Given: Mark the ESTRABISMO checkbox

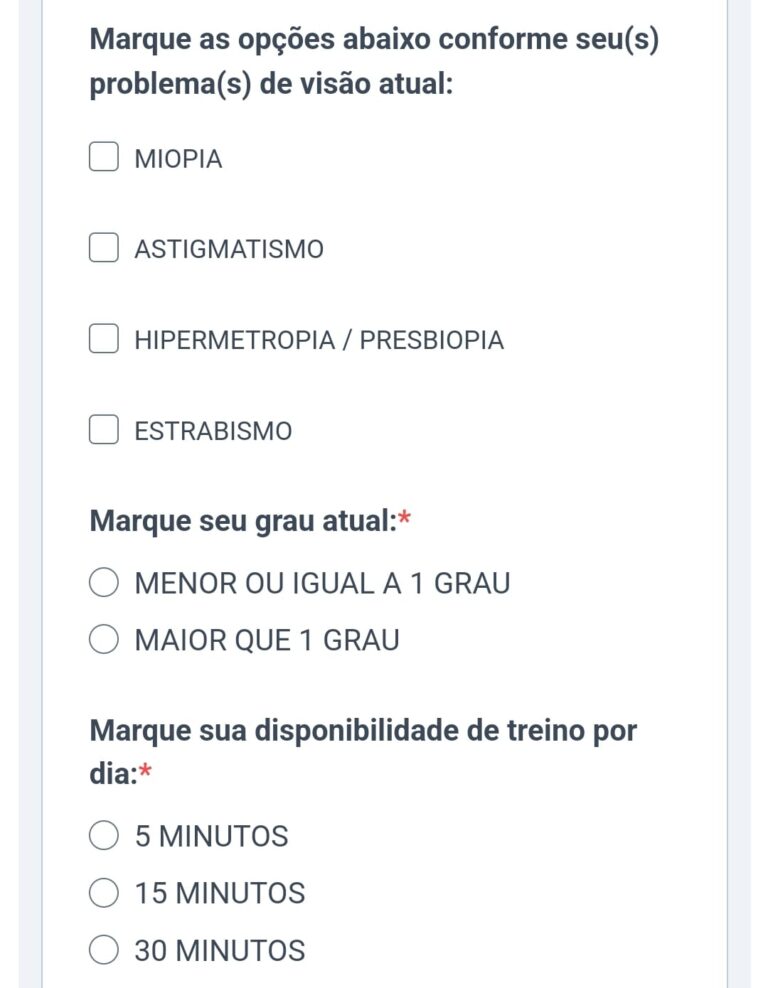Looking at the screenshot, I should point(104,430).
